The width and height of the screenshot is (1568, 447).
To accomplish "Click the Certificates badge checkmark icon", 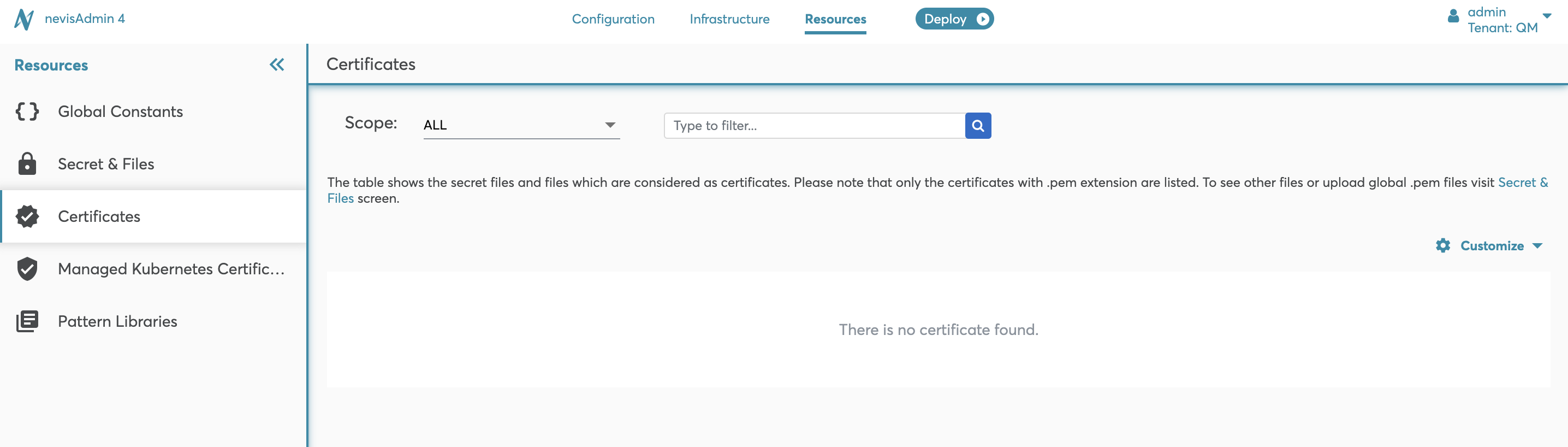I will click(x=27, y=216).
